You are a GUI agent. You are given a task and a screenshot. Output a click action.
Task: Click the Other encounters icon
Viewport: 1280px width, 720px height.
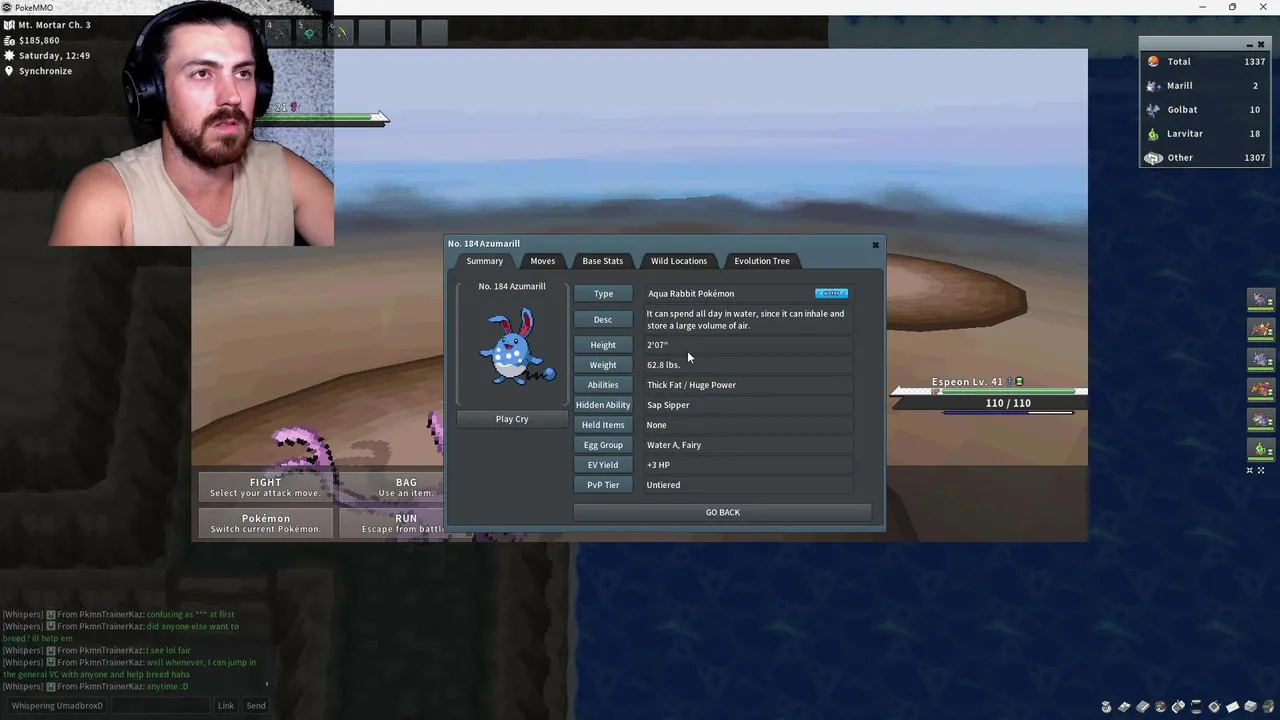click(x=1153, y=158)
